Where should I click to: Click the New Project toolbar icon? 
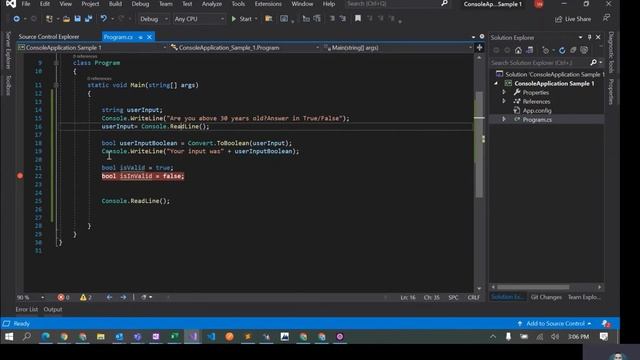pyautogui.click(x=49, y=19)
